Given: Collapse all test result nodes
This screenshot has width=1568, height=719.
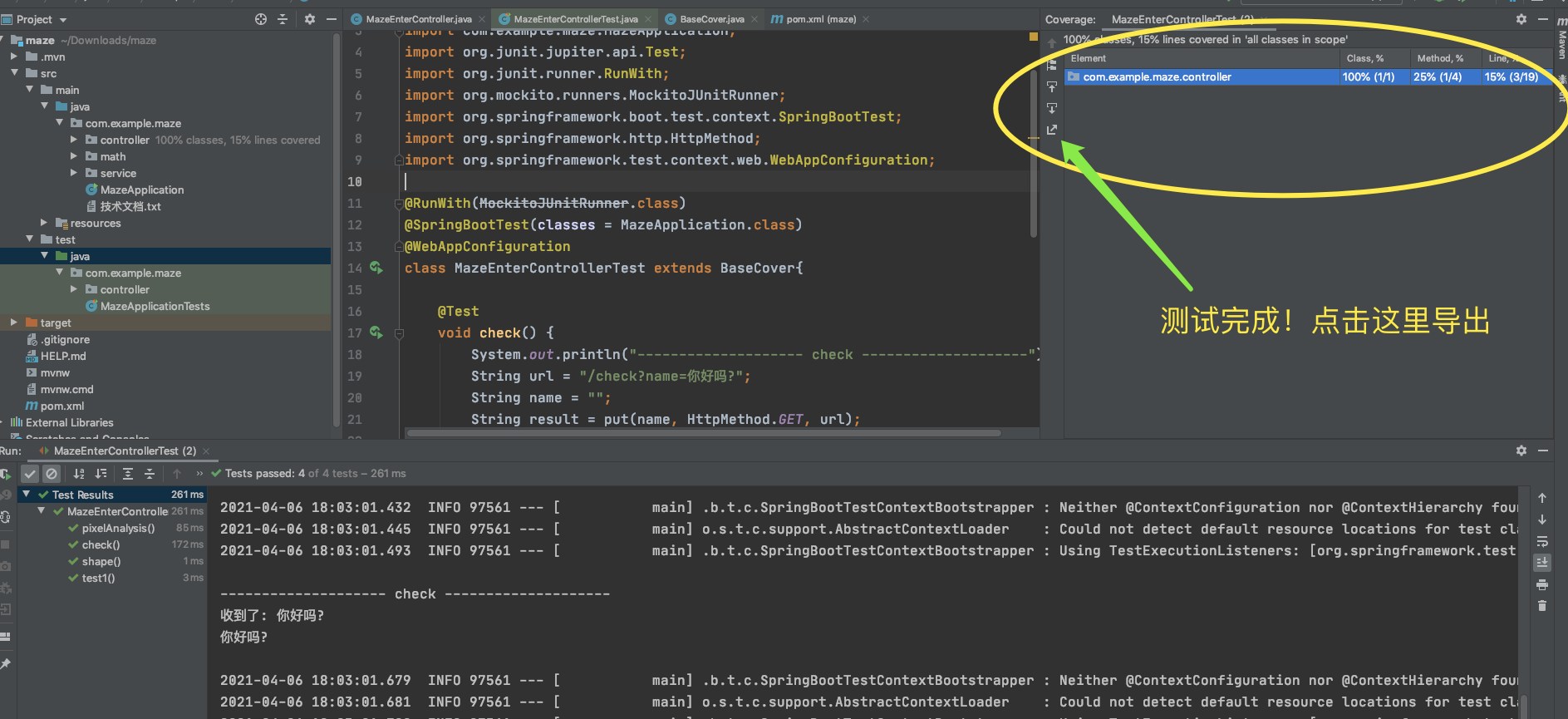Looking at the screenshot, I should click(x=150, y=474).
